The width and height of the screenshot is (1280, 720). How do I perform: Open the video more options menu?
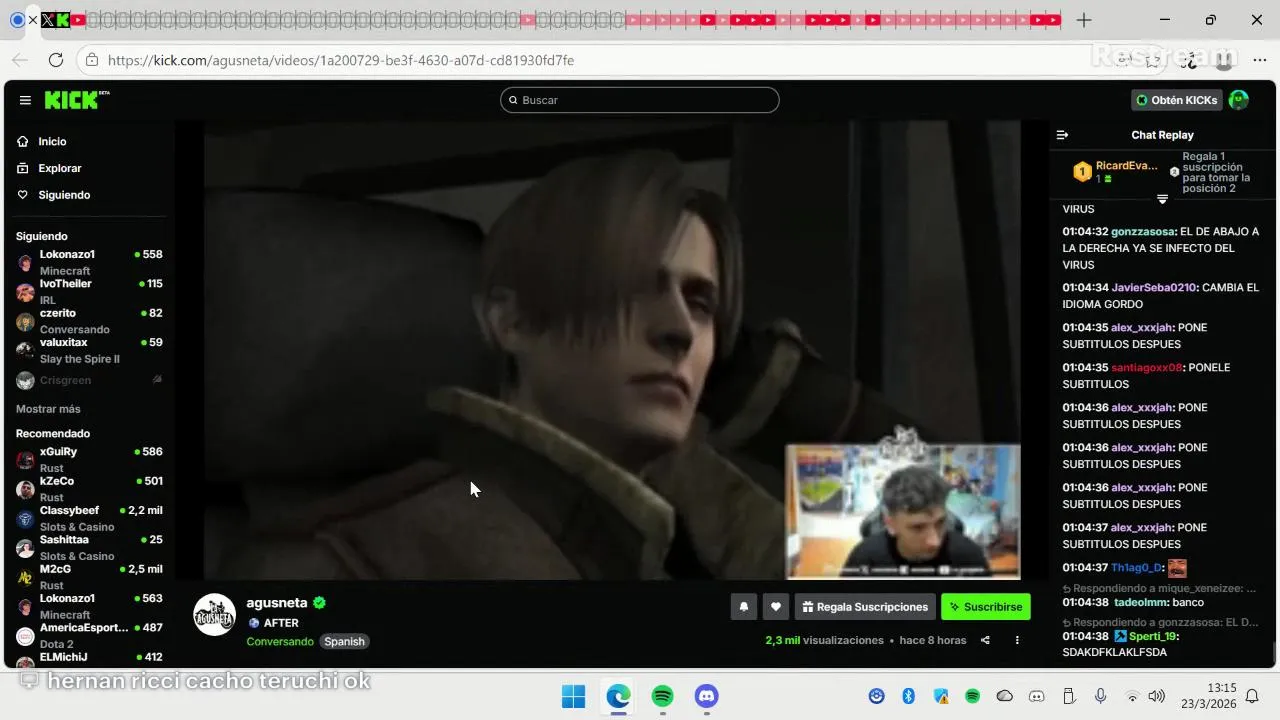1017,640
